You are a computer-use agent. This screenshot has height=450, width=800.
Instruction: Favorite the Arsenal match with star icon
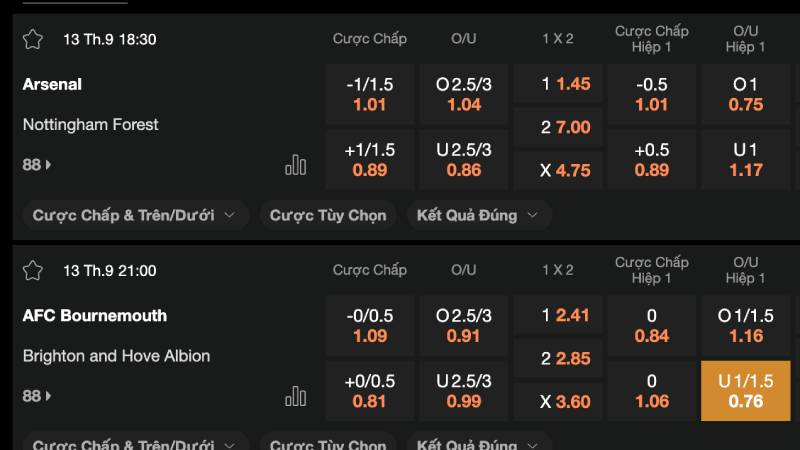coord(33,40)
